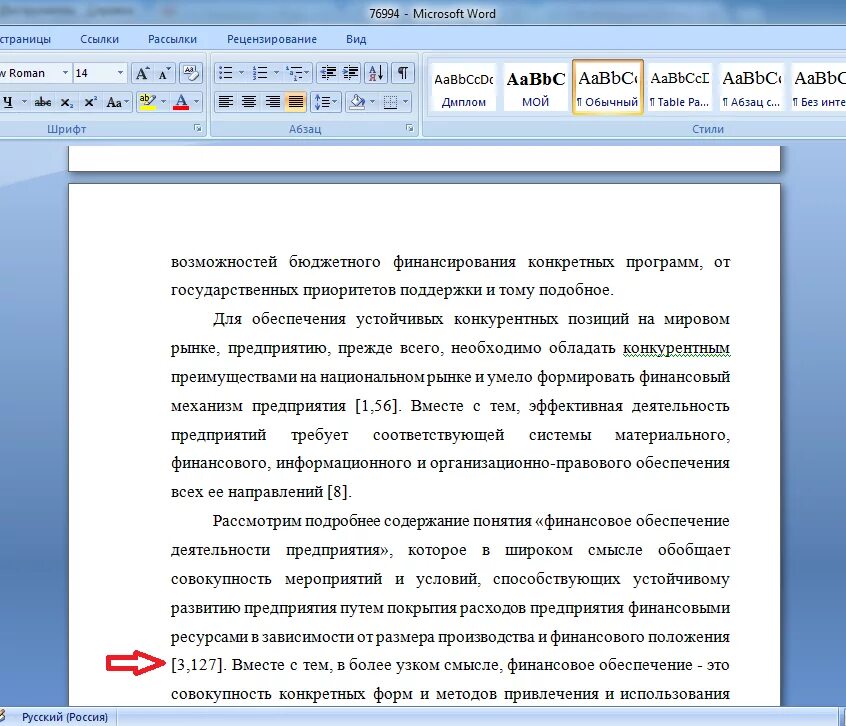This screenshot has height=726, width=846.
Task: Apply a bulleted list
Action: 226,73
